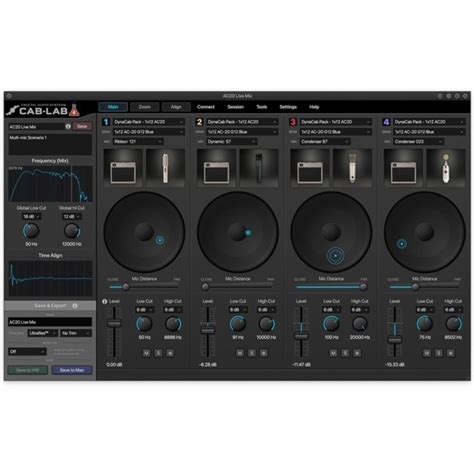474x474 pixels.
Task: Click the Multi-mic Scenario notes box
Action: (x=50, y=144)
